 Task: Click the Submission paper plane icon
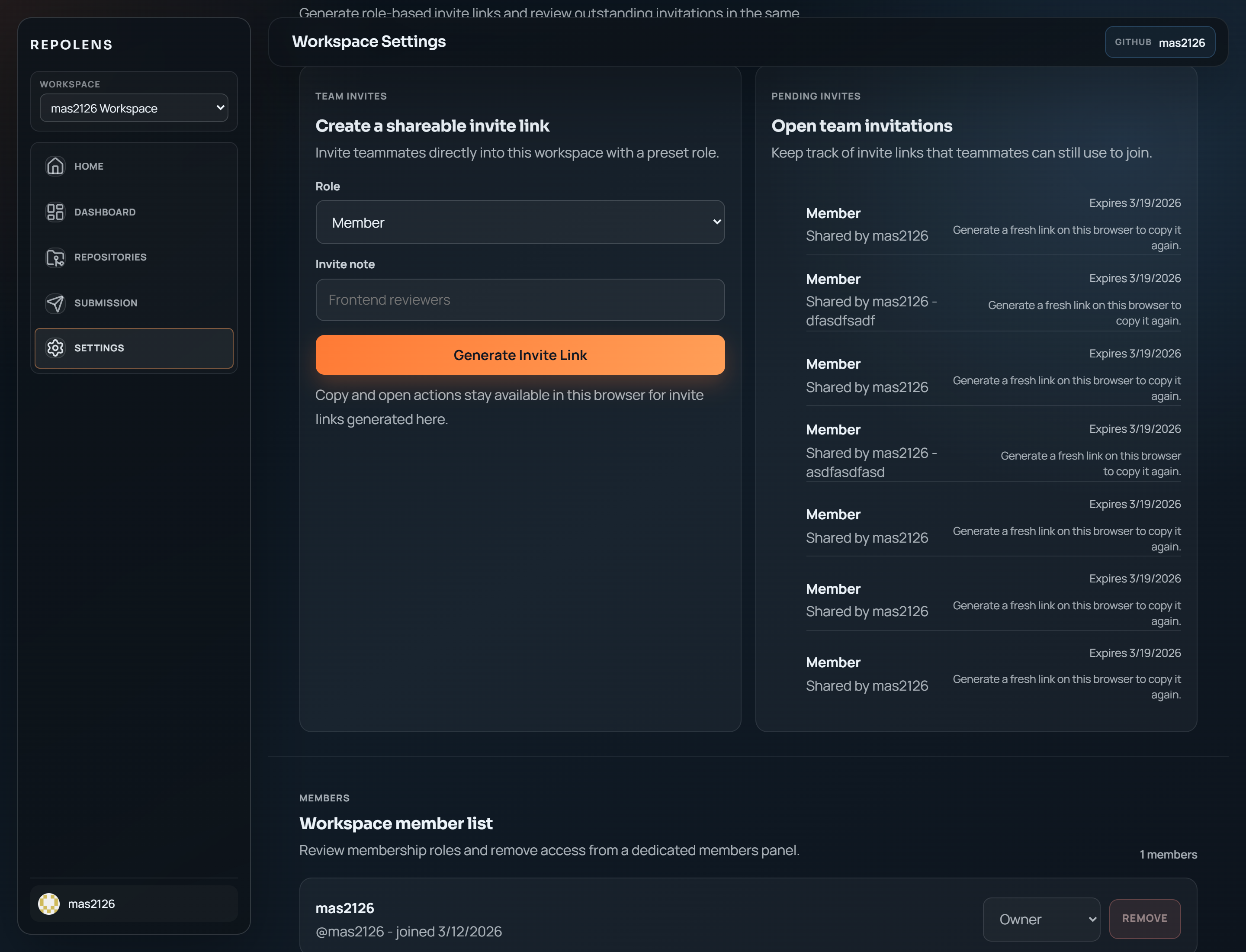[55, 303]
